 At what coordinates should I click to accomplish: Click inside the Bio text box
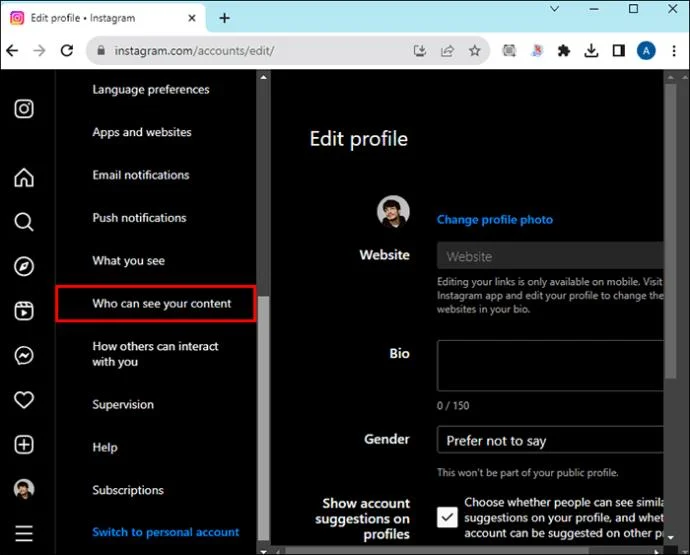click(x=550, y=365)
